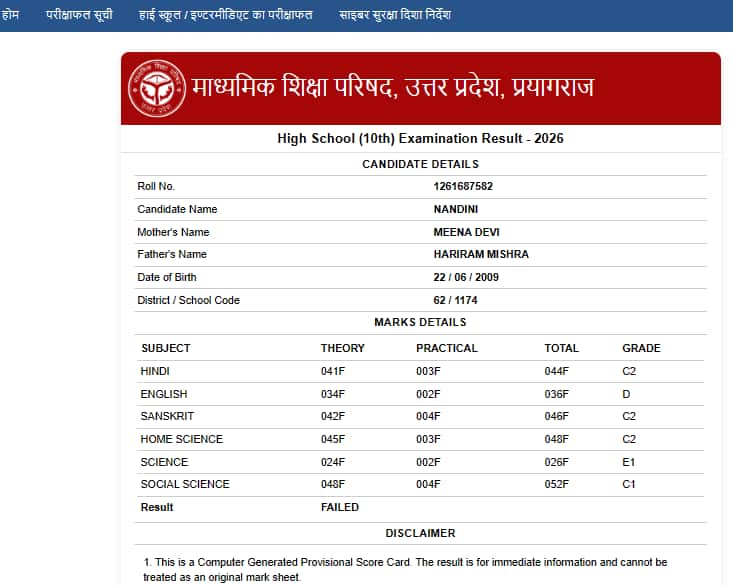Viewport: 733px width, 585px height.
Task: Open the होम menu item
Action: (10, 15)
